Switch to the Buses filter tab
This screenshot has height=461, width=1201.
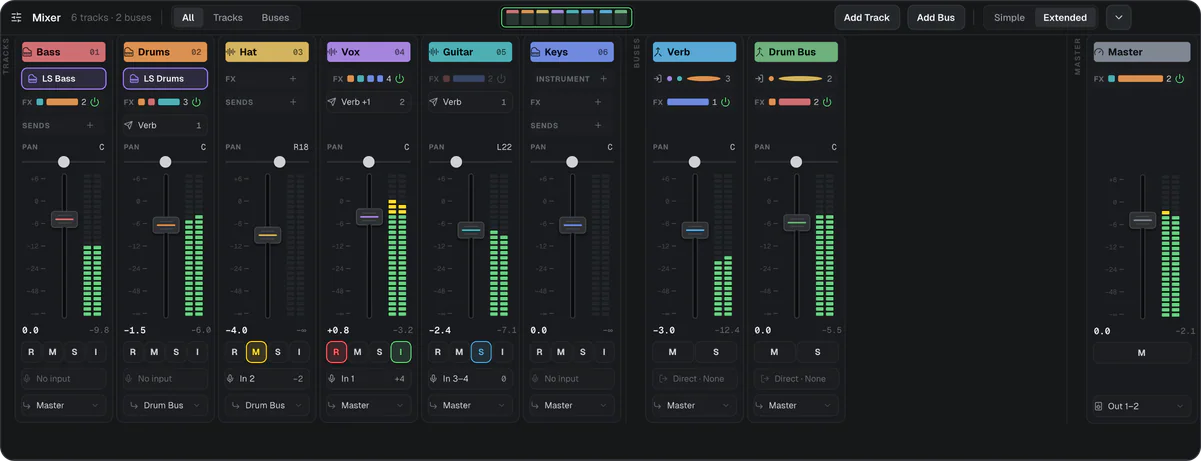tap(275, 17)
